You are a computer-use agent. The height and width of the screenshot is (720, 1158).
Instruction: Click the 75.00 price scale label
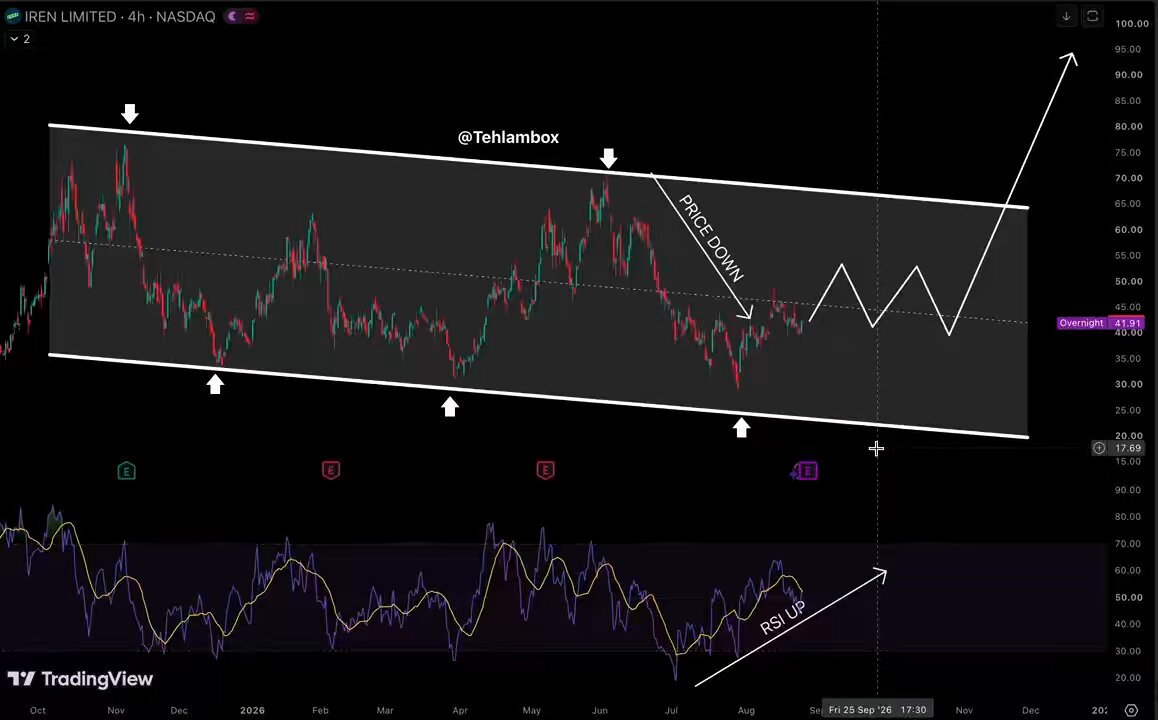pos(1128,152)
